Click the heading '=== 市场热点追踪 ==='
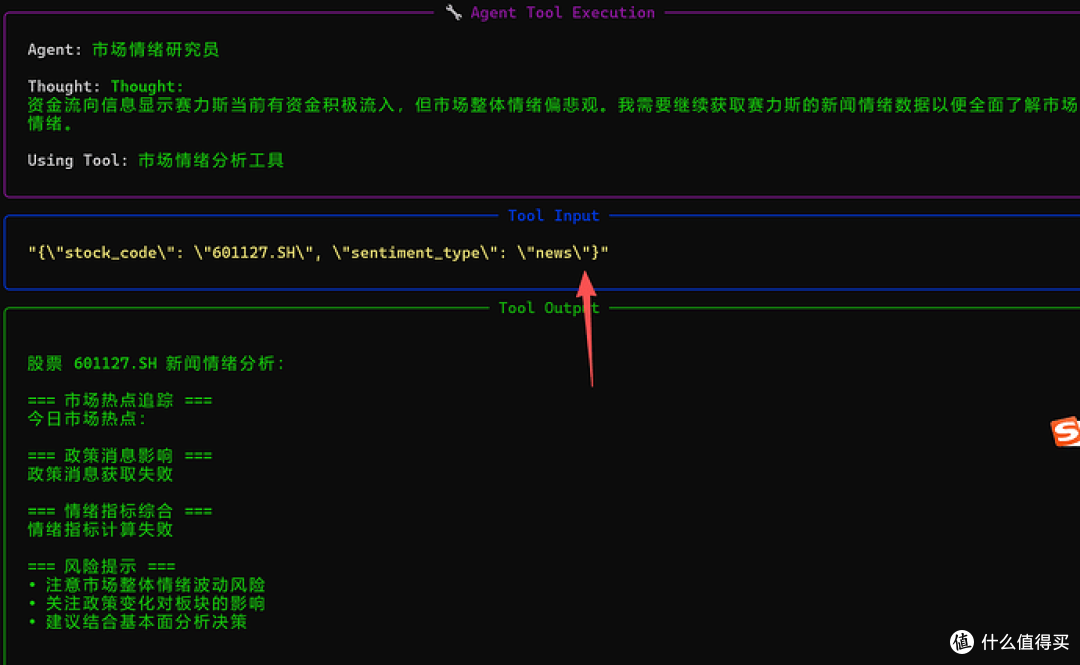1080x665 pixels. (120, 400)
